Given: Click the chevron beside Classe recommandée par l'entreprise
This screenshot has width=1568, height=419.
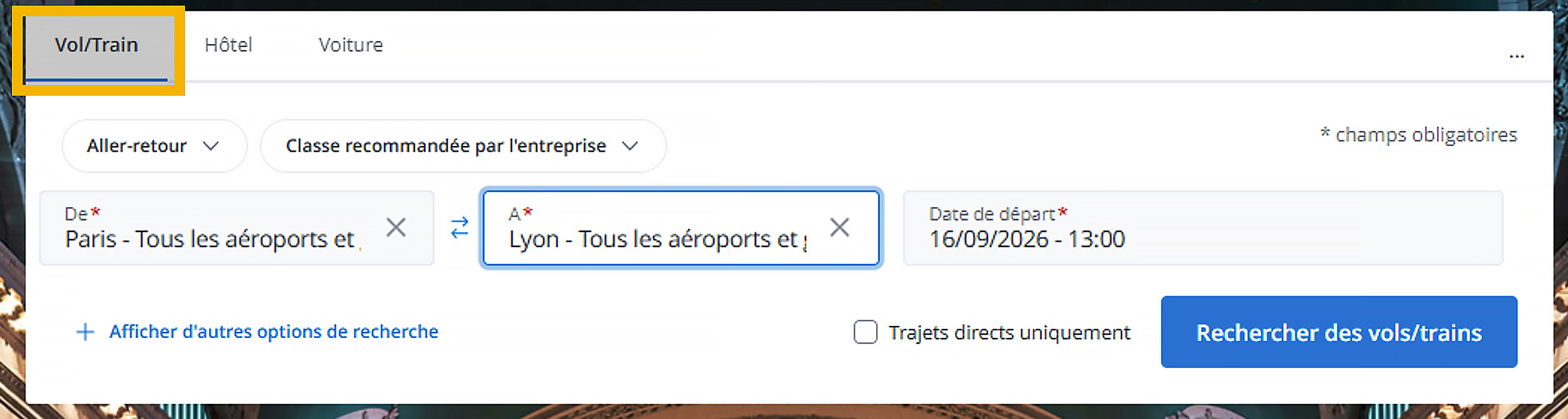Looking at the screenshot, I should (x=630, y=146).
